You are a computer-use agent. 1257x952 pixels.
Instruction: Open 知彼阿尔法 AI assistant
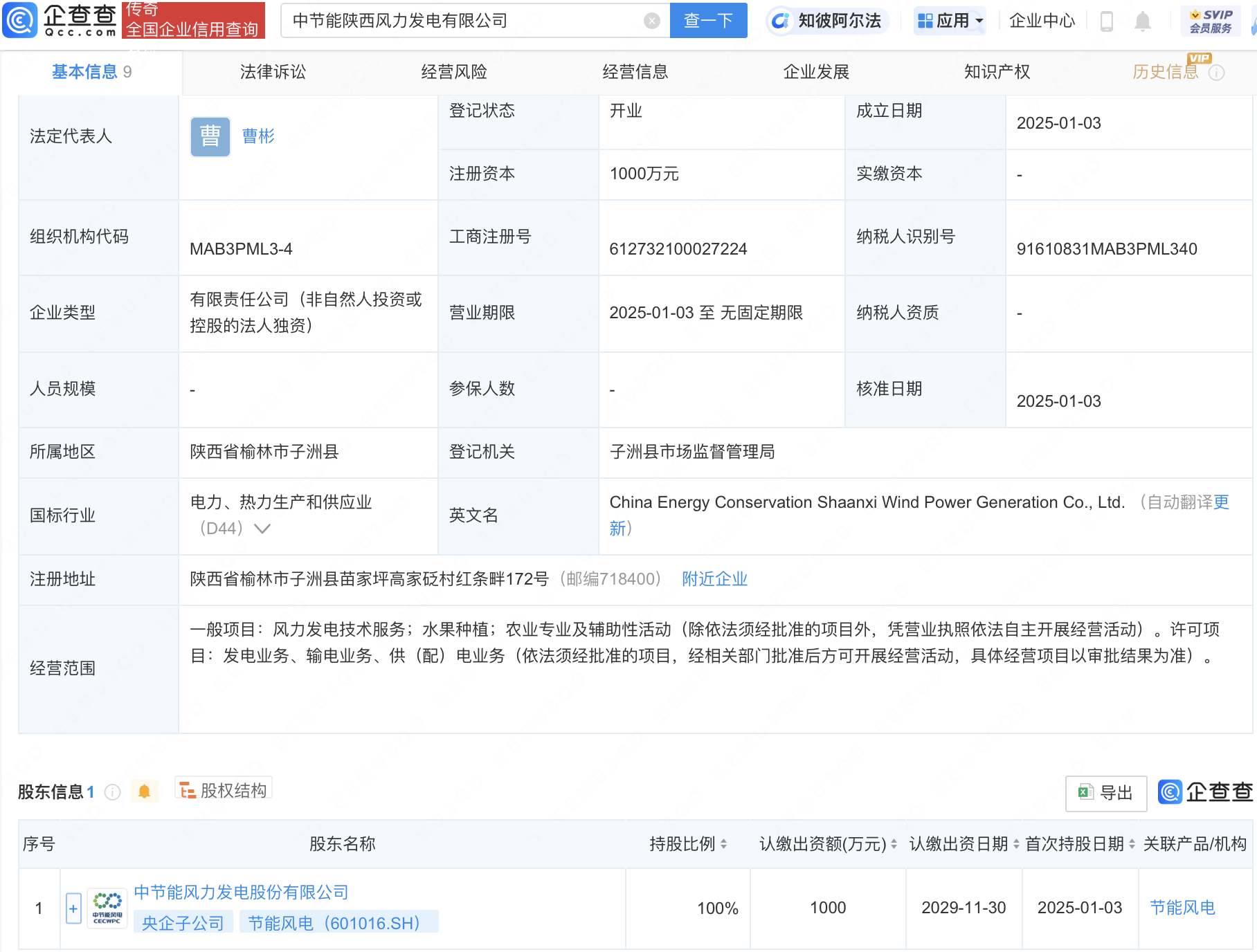(827, 21)
